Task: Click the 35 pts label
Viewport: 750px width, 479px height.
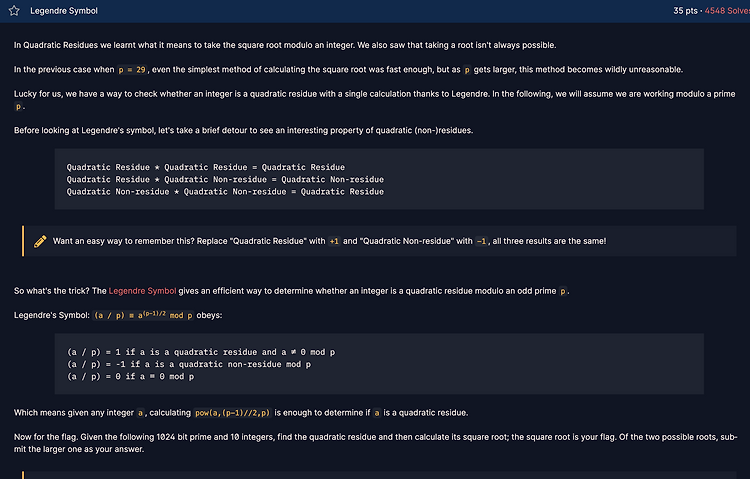Action: (x=685, y=11)
